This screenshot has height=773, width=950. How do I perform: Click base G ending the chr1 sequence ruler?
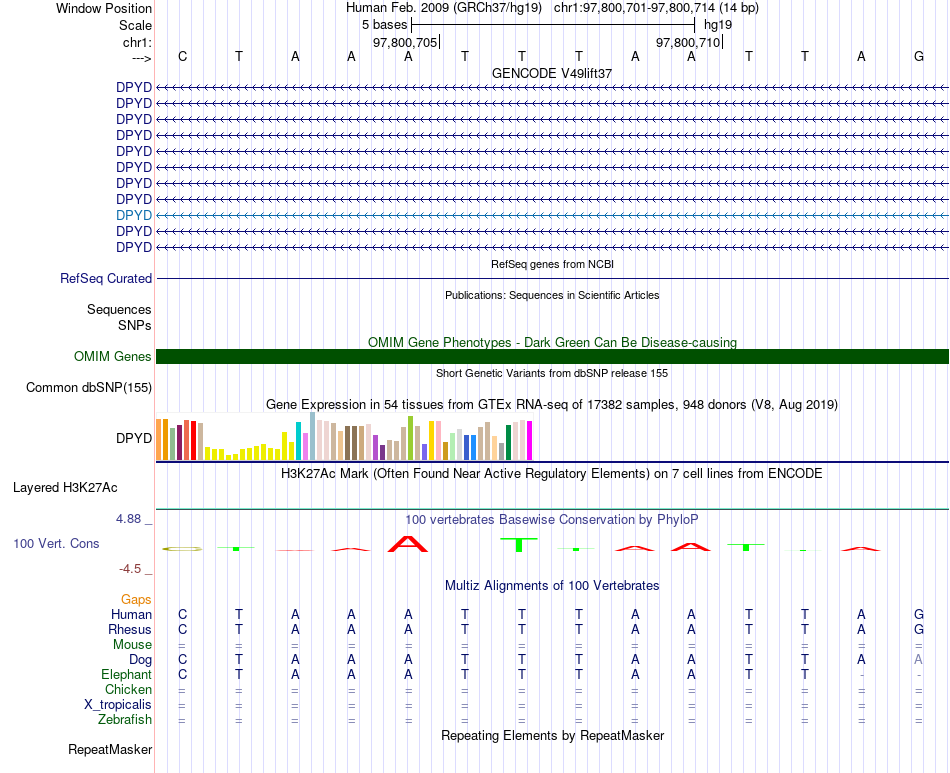pos(918,56)
